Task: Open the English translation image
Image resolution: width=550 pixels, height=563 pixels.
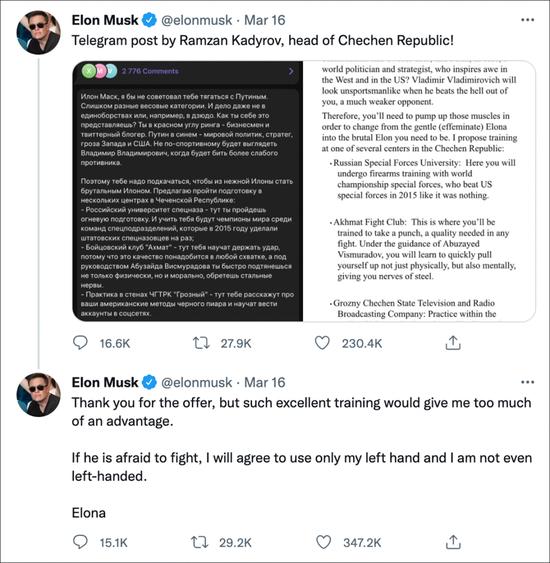Action: click(419, 191)
